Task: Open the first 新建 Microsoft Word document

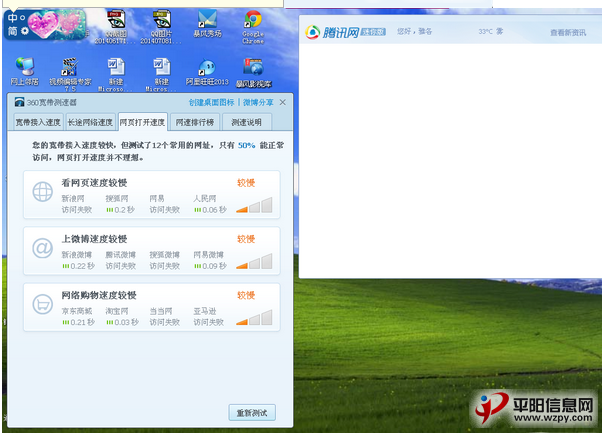Action: 115,74
